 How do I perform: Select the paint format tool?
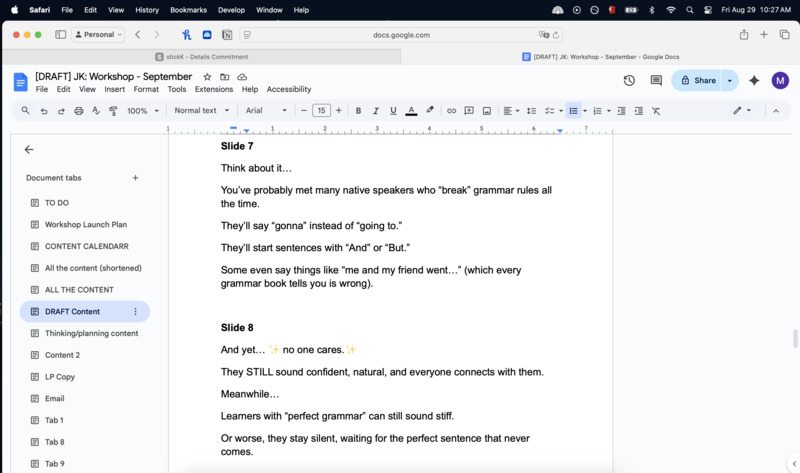113,111
